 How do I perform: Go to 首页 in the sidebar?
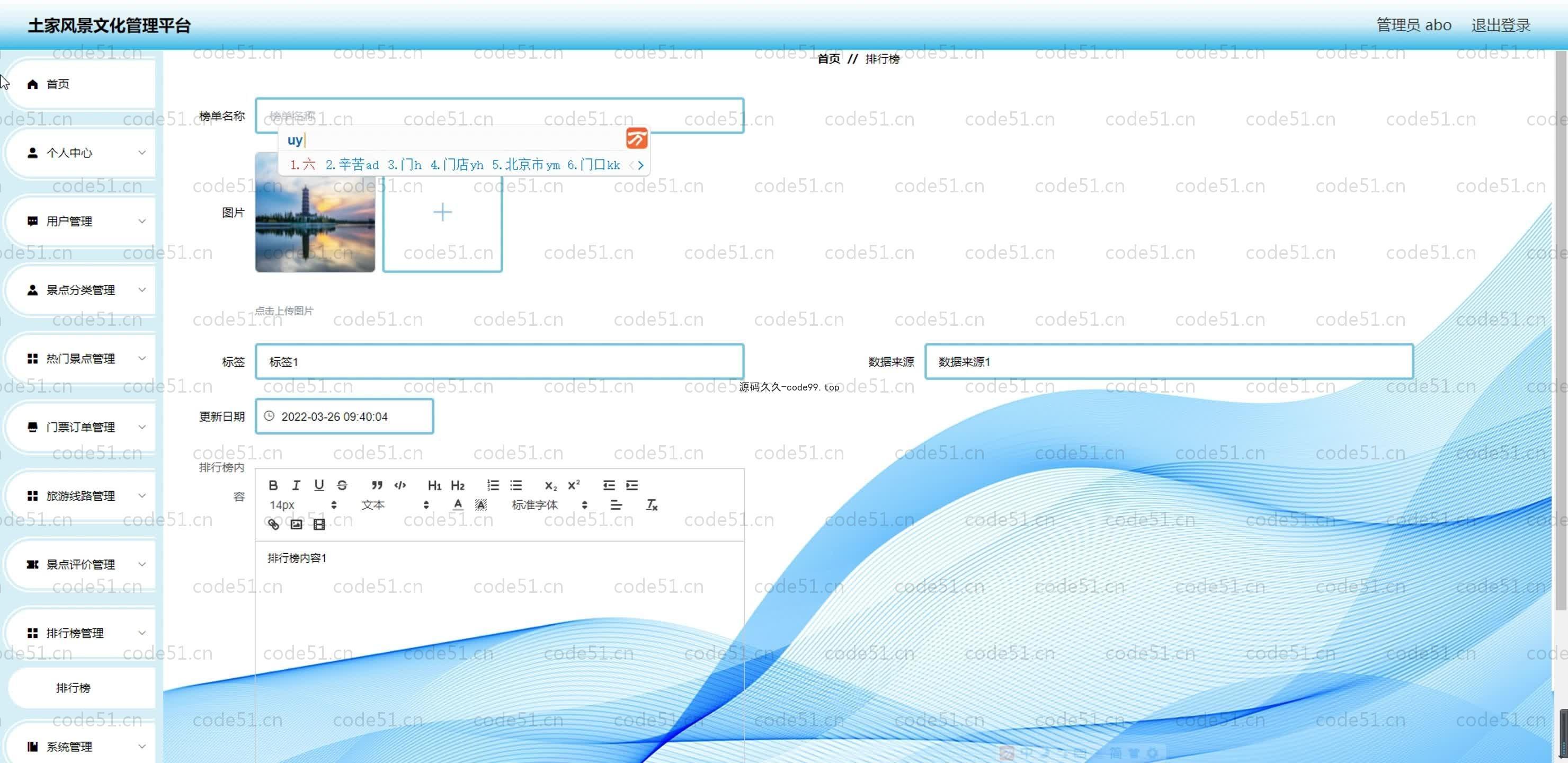(x=81, y=84)
